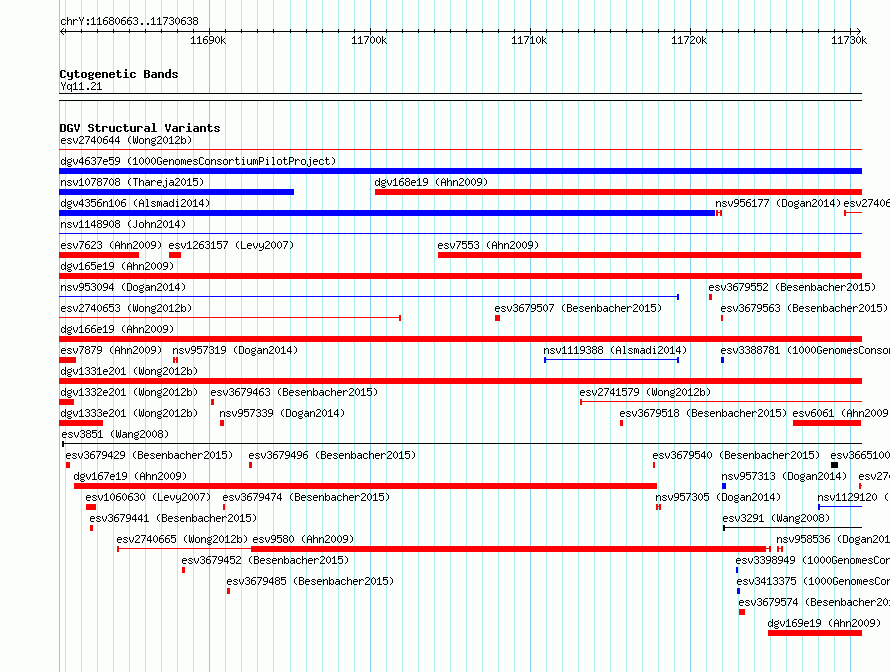The height and width of the screenshot is (672, 890).
Task: Click nsv957319 (Dogan2014) label
Action: tap(235, 350)
